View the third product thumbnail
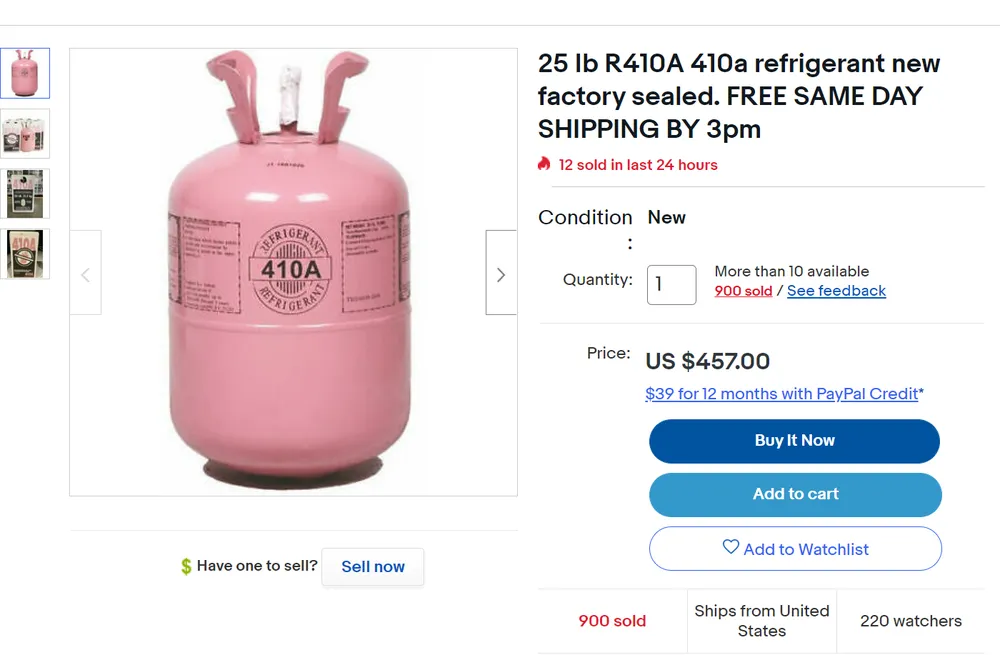The width and height of the screenshot is (1000, 655). point(24,193)
